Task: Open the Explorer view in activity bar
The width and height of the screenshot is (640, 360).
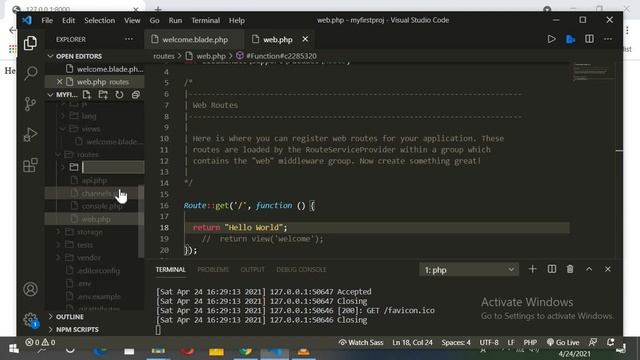Action: point(30,43)
